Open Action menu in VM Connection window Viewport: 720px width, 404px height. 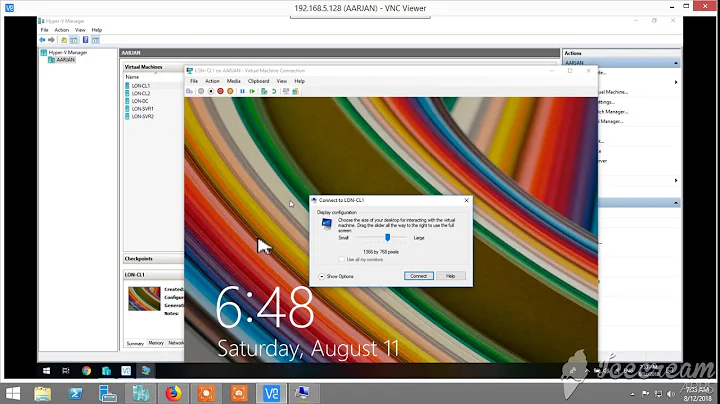point(212,81)
